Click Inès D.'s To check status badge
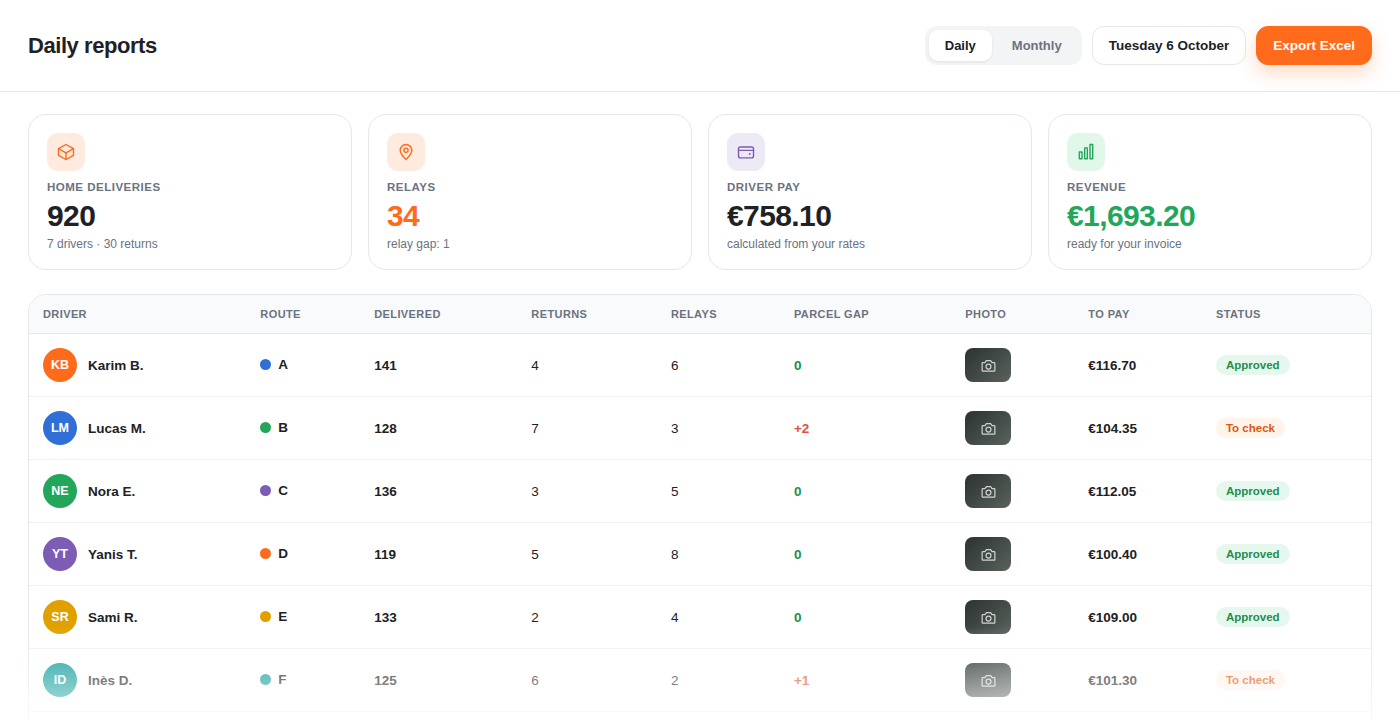 (1250, 680)
